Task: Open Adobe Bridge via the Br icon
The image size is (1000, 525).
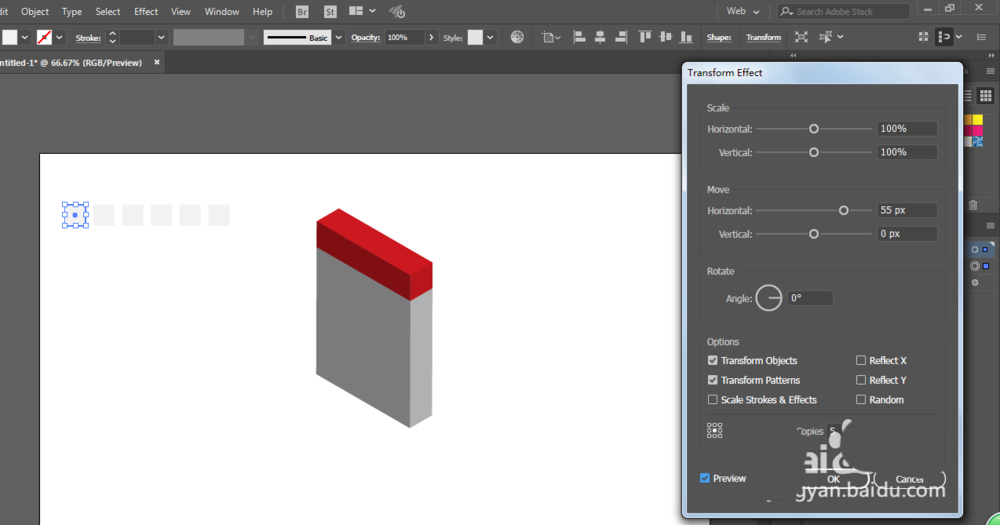Action: pyautogui.click(x=302, y=12)
